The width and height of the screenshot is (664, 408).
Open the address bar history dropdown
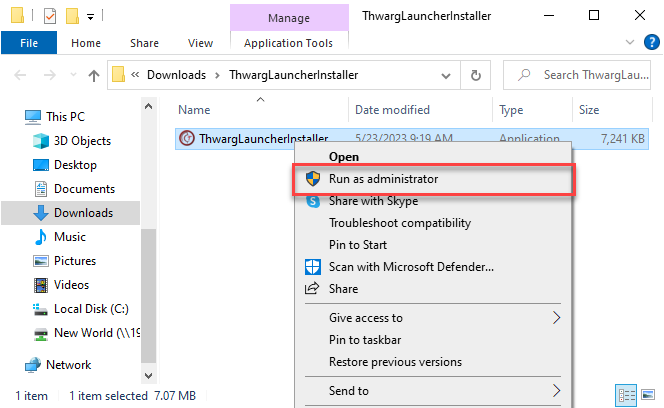pos(446,75)
